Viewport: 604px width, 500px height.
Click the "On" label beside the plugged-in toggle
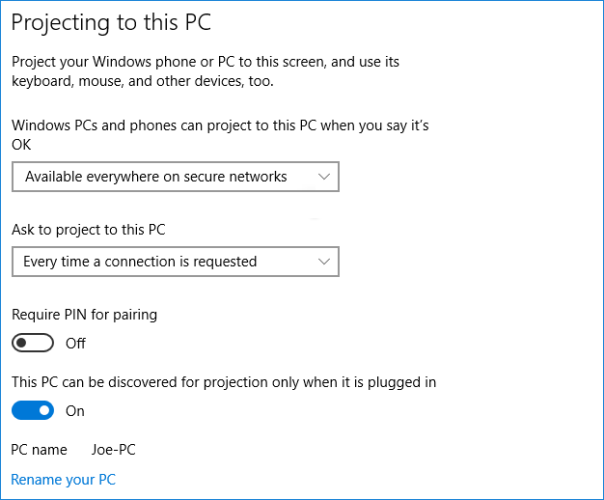pyautogui.click(x=75, y=410)
